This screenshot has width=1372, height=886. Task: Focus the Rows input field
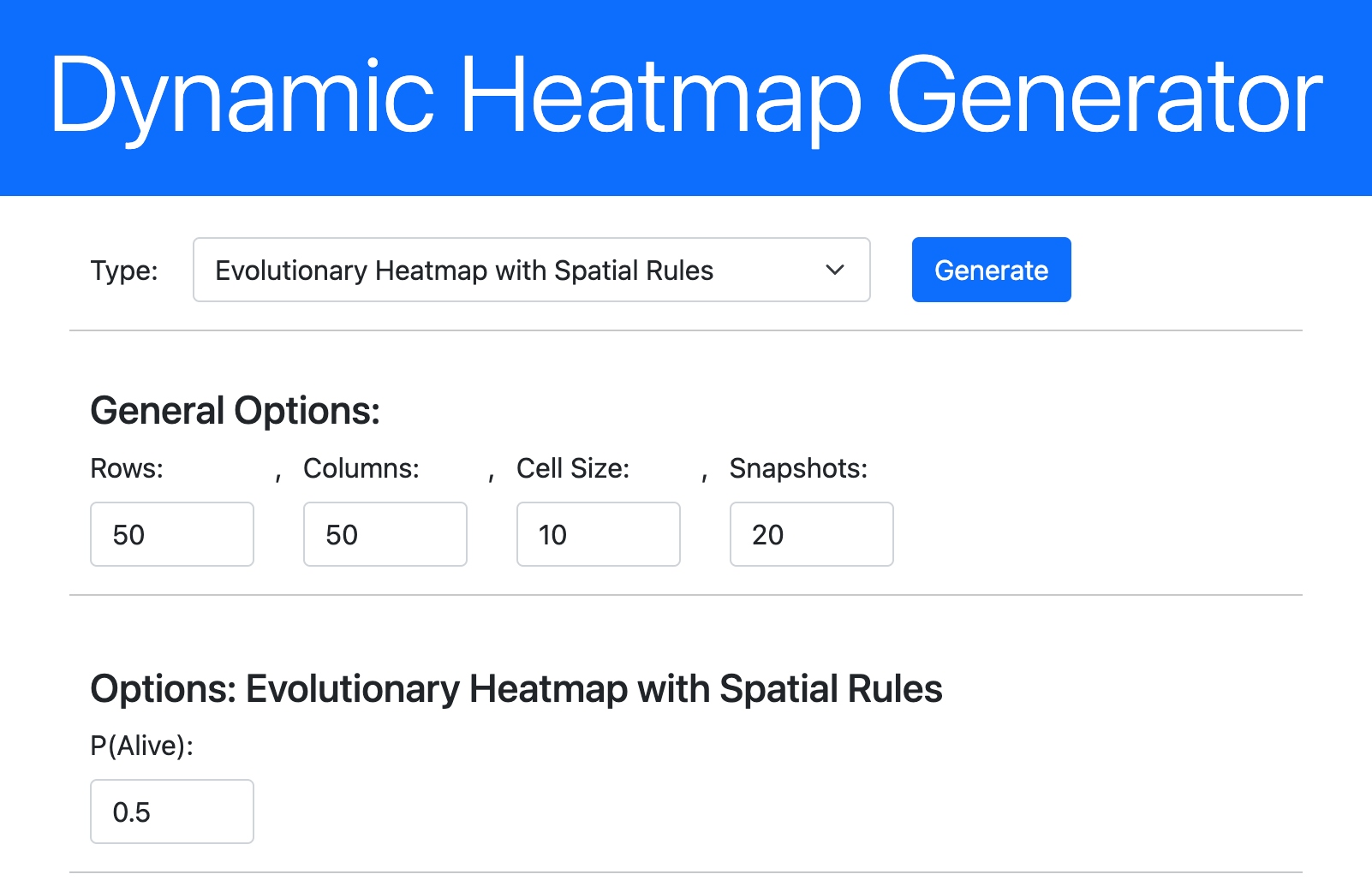coord(172,534)
